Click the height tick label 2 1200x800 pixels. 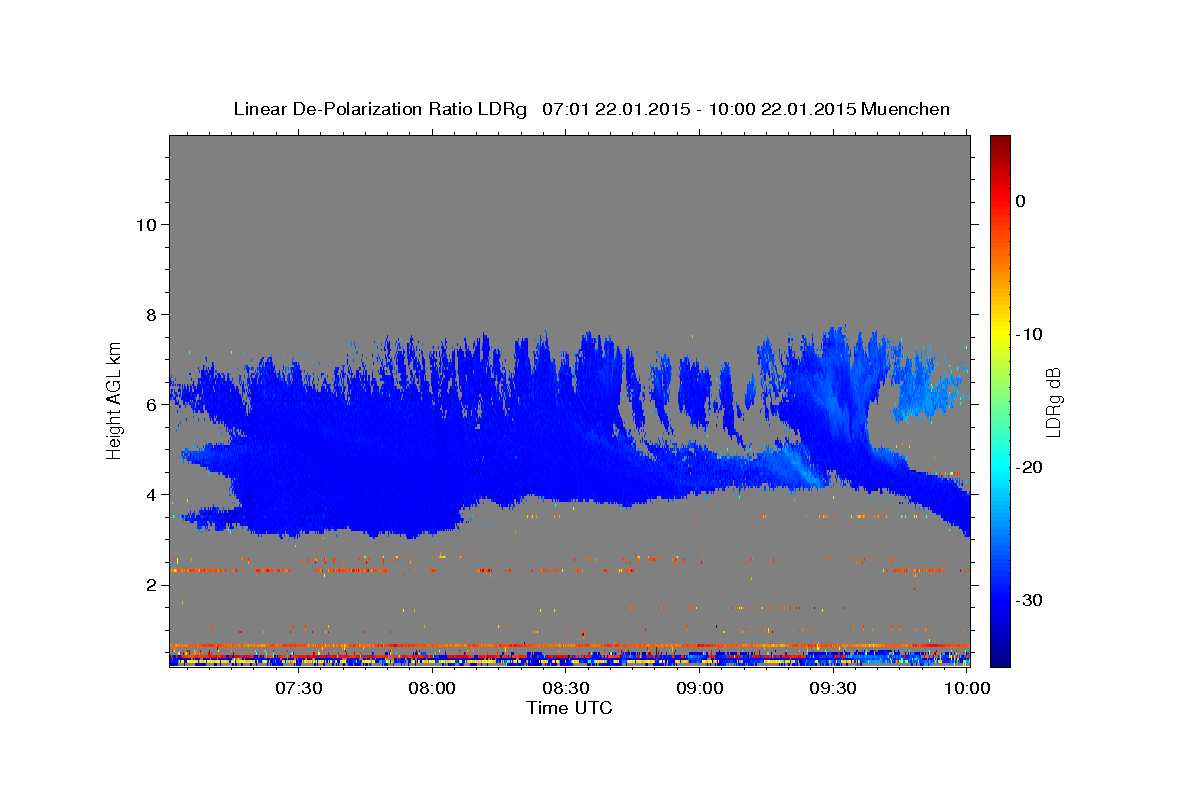153,584
